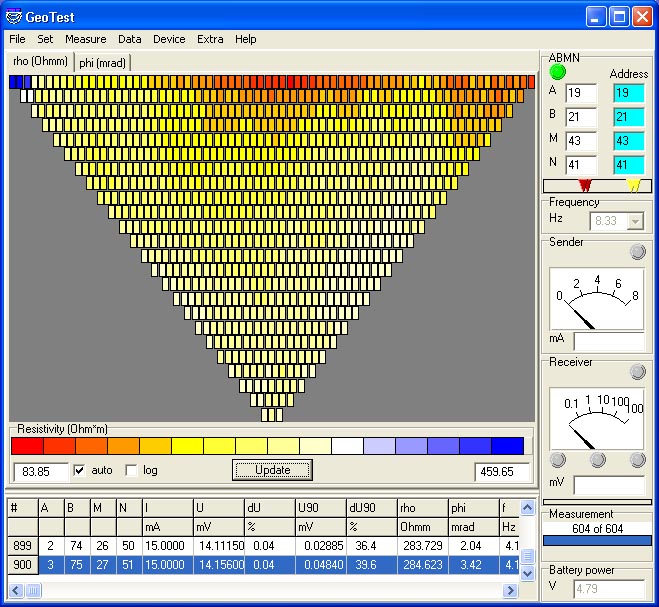The width and height of the screenshot is (659, 607).
Task: Select row 899 in the data table
Action: pos(264,546)
